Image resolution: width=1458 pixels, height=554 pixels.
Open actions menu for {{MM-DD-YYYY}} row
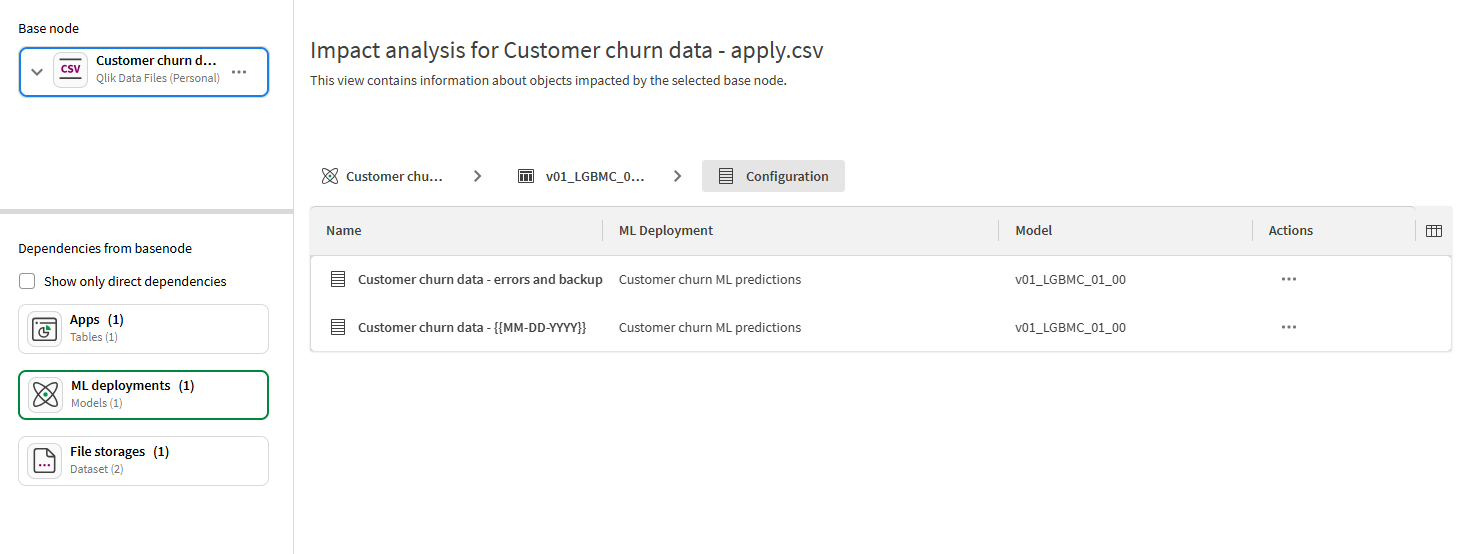[1288, 327]
